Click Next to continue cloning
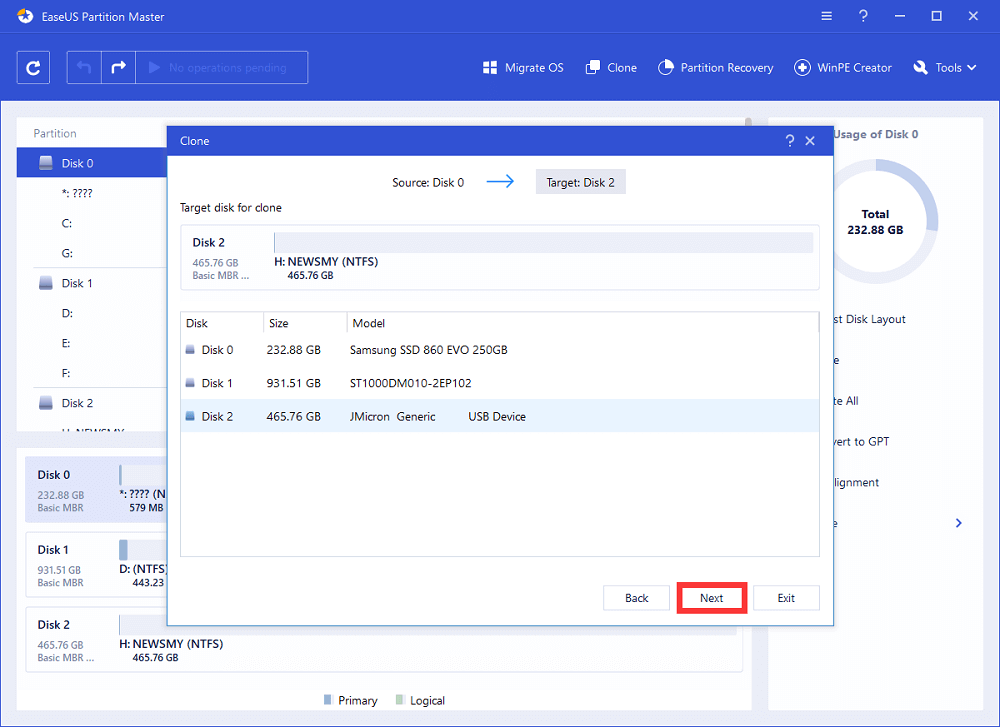The width and height of the screenshot is (1000, 727). tap(711, 597)
